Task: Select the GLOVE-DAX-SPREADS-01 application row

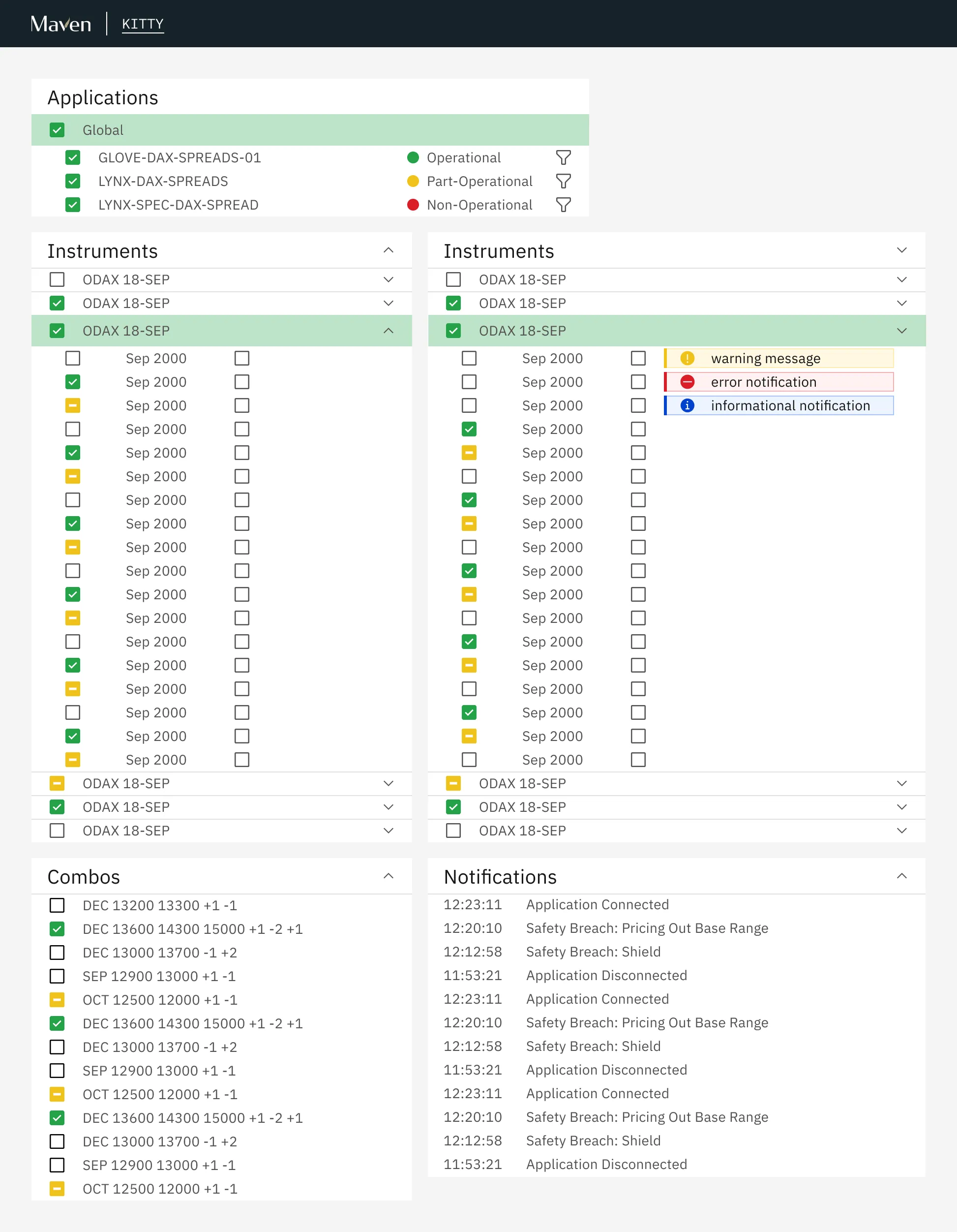Action: (x=179, y=157)
